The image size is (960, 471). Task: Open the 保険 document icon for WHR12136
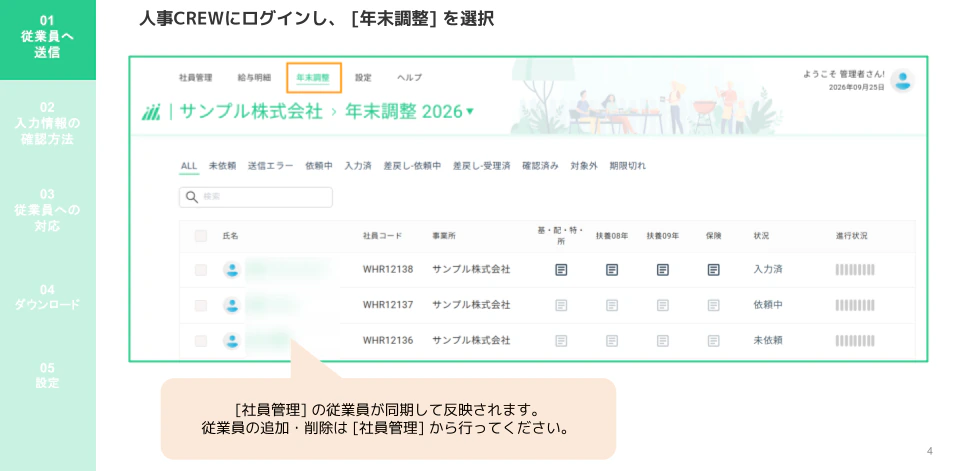tap(713, 341)
